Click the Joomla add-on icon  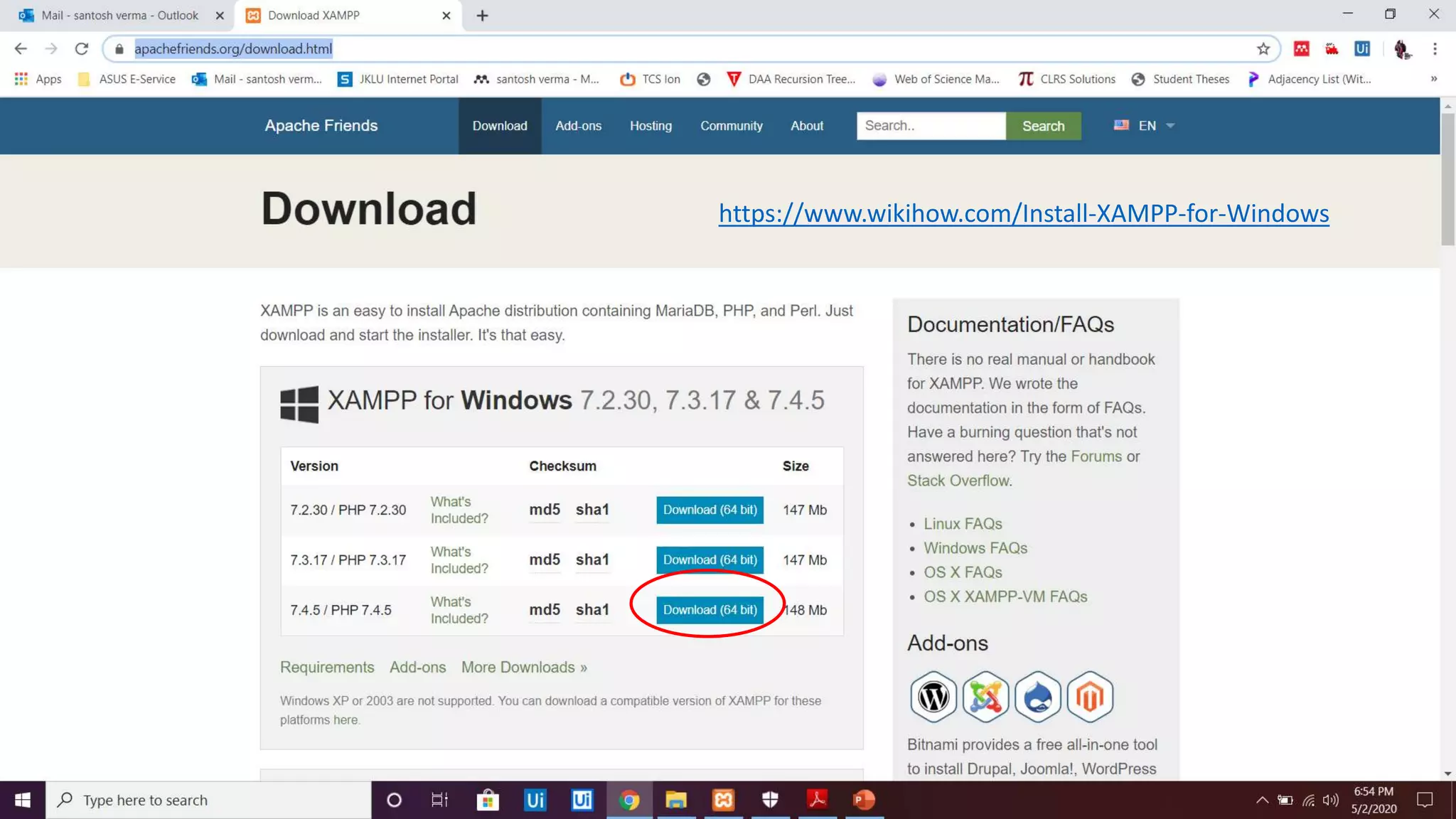point(985,697)
